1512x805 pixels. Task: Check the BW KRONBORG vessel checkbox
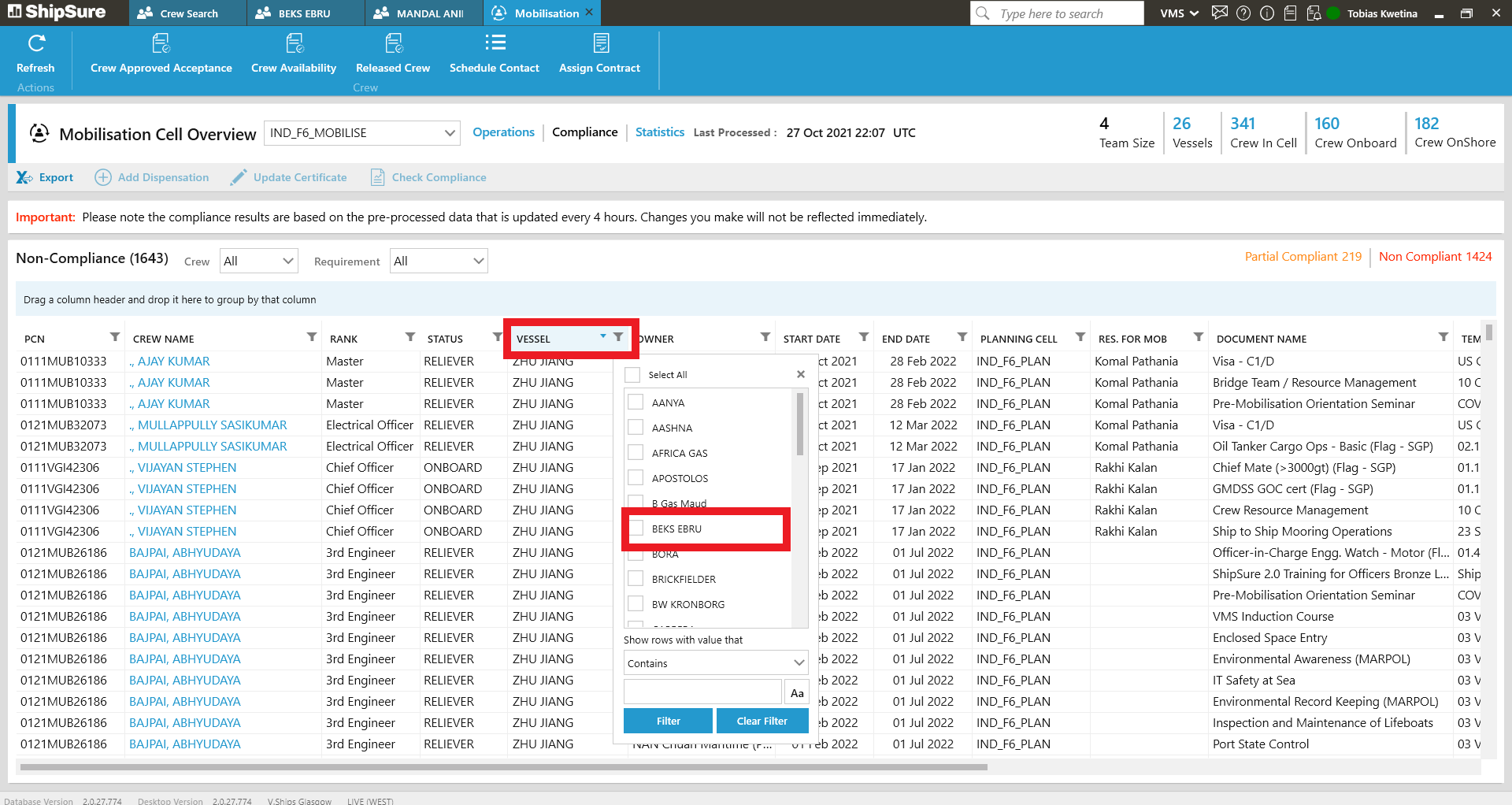[636, 604]
